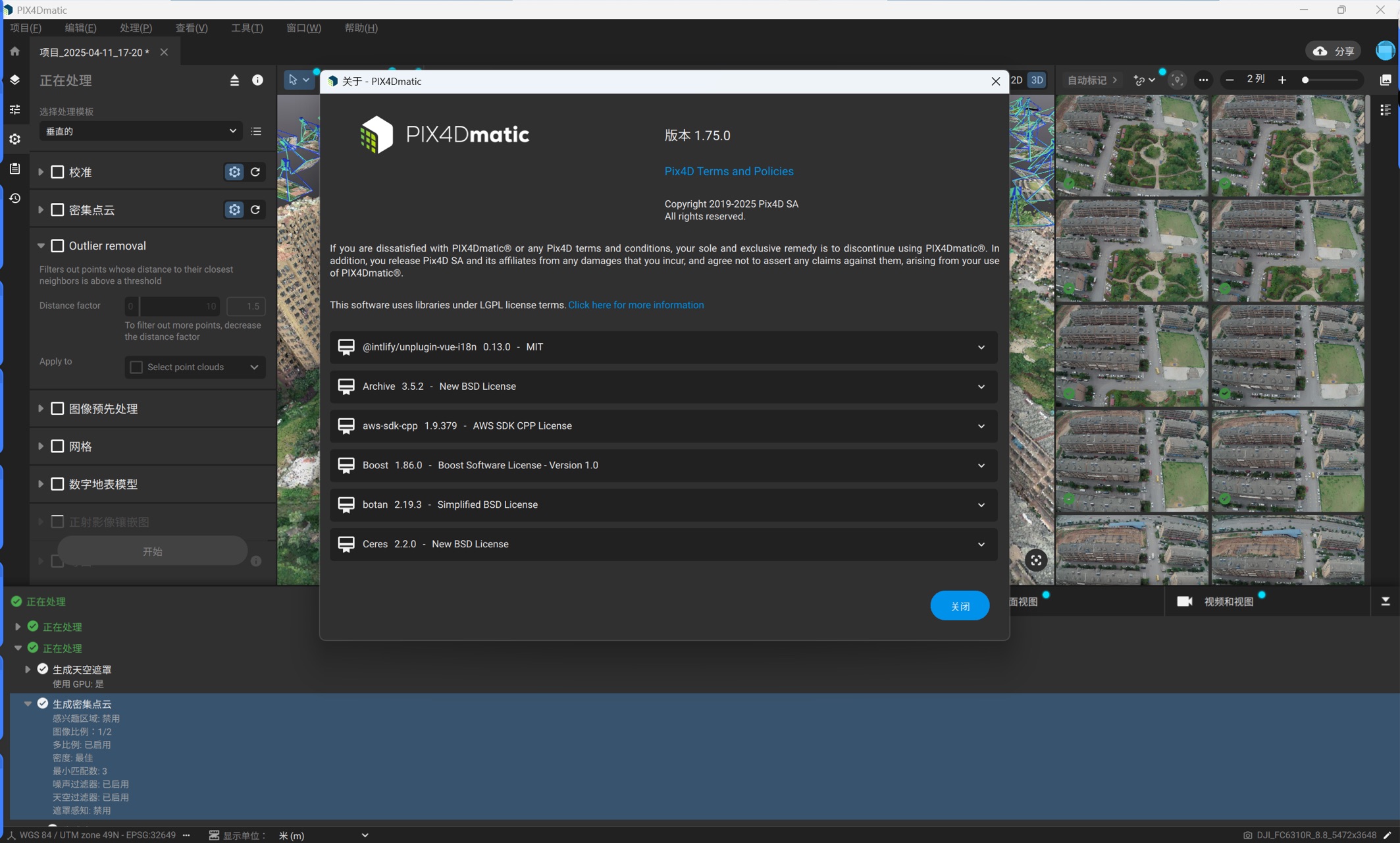Viewport: 1400px width, 843px height.
Task: Open the 项目(F) menu
Action: click(26, 28)
